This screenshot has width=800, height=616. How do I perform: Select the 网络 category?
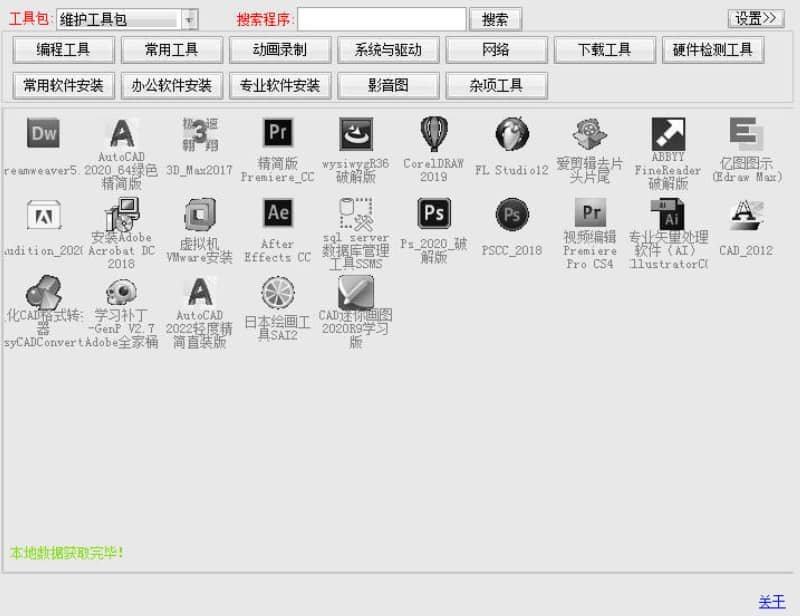tap(496, 50)
